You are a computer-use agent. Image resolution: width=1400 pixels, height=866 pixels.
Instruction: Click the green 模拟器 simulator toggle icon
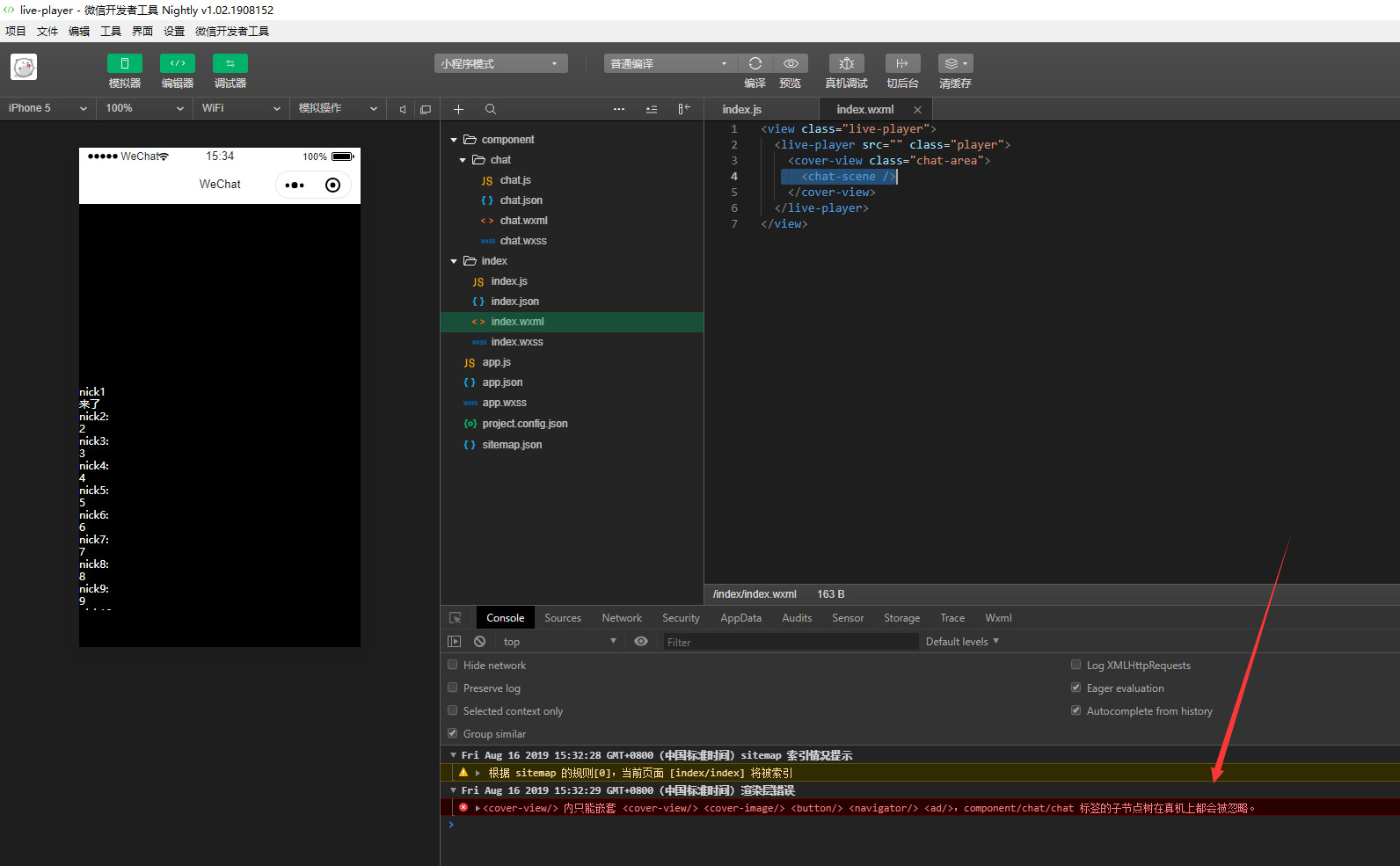[x=124, y=63]
